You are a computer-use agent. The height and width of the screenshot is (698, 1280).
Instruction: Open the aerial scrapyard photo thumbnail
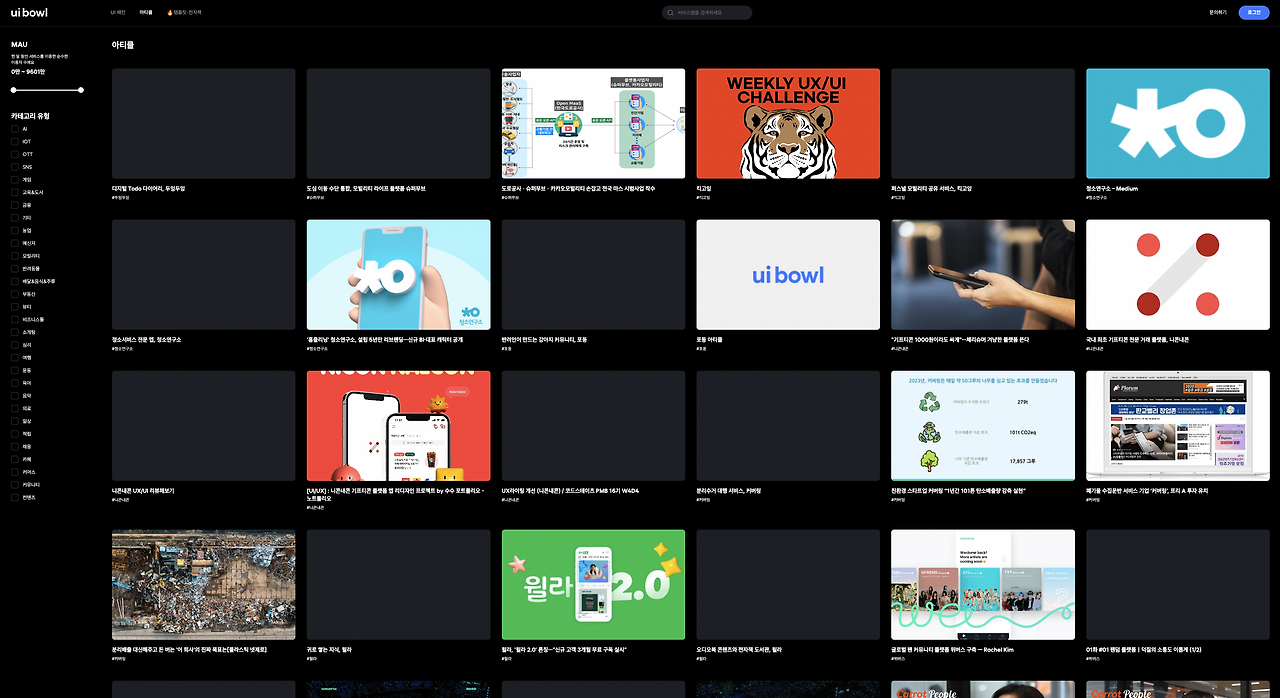203,585
